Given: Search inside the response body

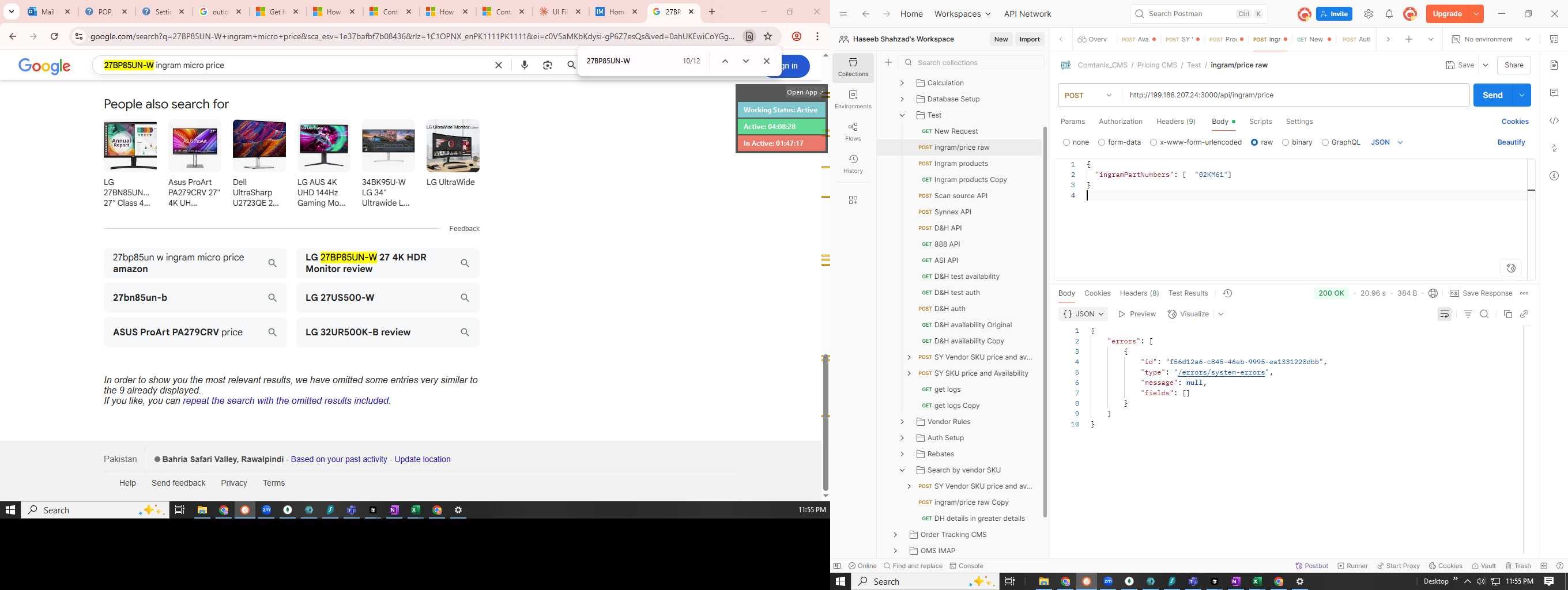Looking at the screenshot, I should (x=1484, y=314).
